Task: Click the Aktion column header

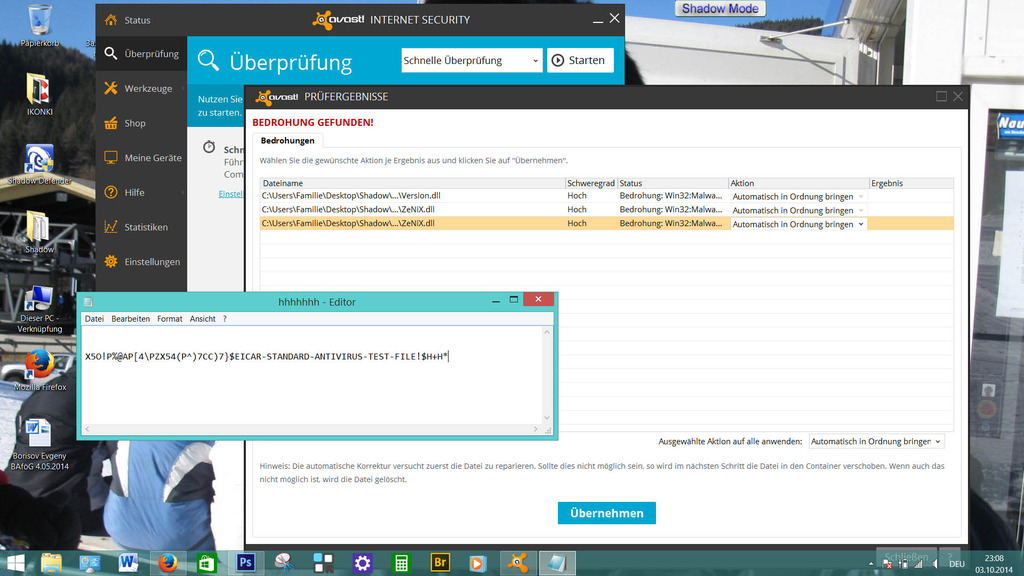Action: [799, 184]
